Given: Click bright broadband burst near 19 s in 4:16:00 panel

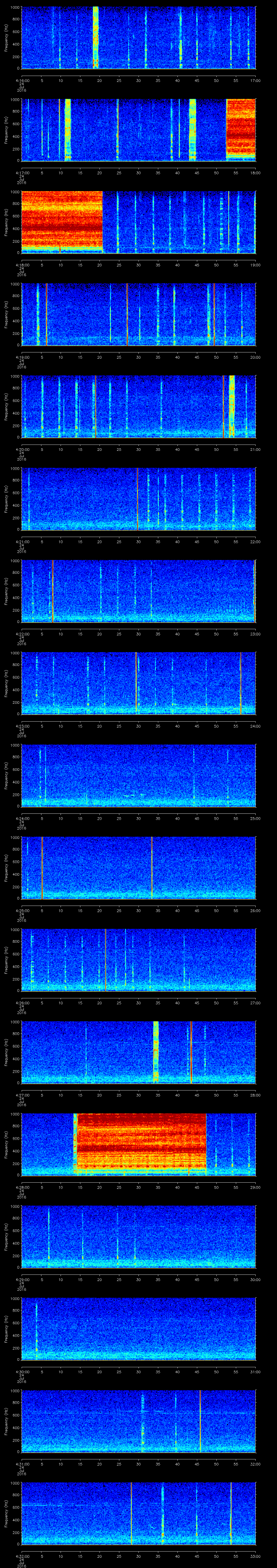Looking at the screenshot, I should point(95,38).
